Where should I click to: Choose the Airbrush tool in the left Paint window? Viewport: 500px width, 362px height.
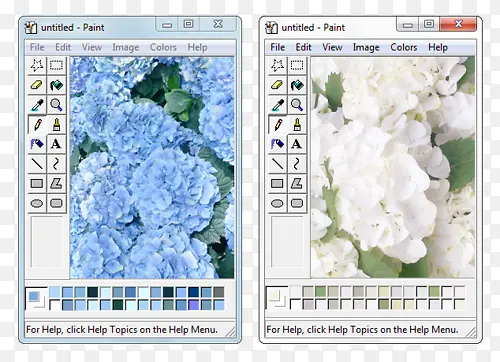pyautogui.click(x=37, y=144)
